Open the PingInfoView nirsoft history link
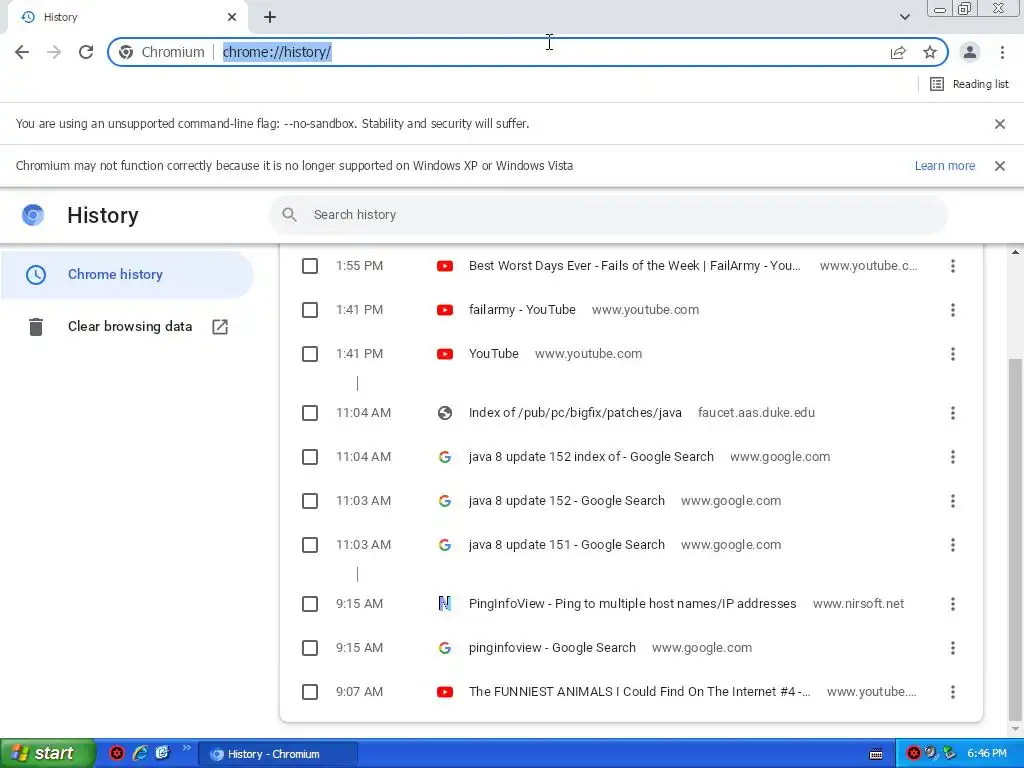The width and height of the screenshot is (1024, 768). click(x=633, y=604)
